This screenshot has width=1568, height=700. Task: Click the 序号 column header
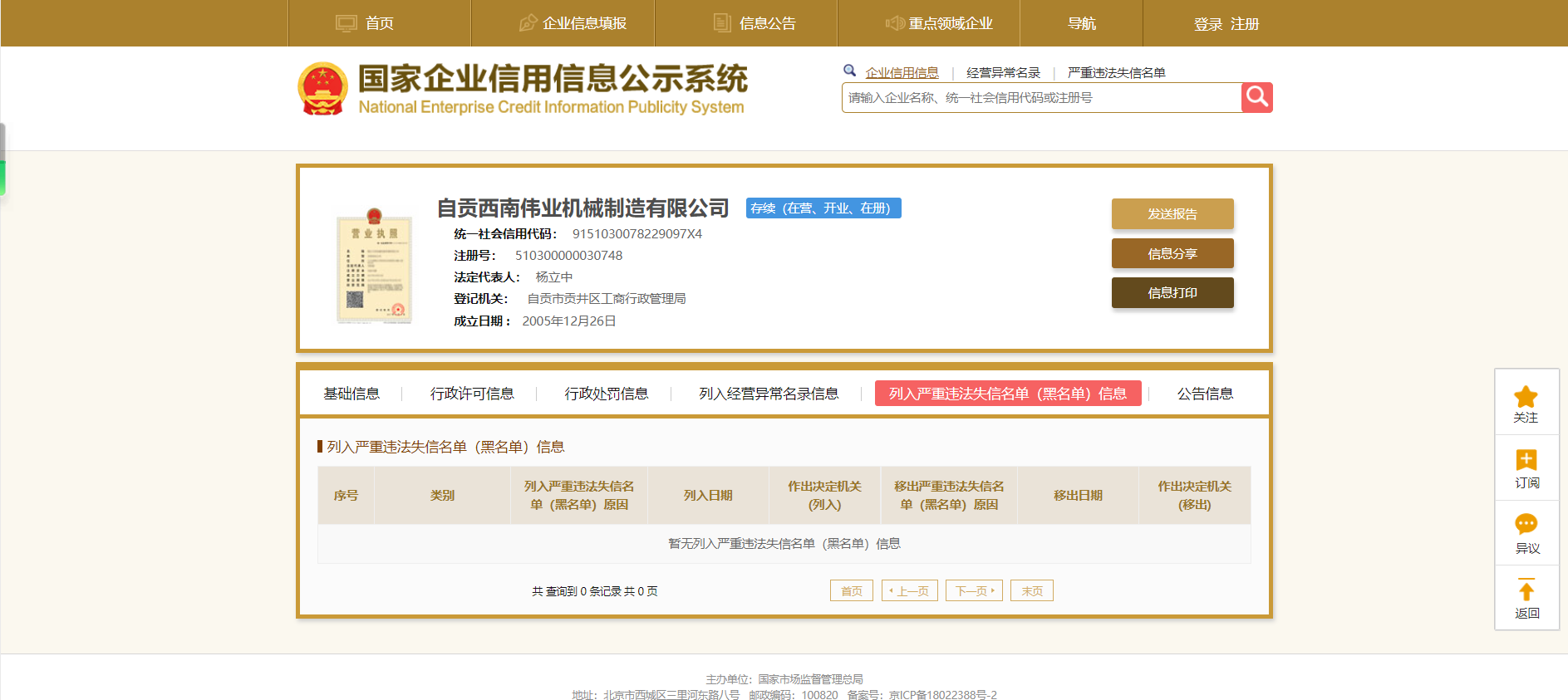point(346,496)
